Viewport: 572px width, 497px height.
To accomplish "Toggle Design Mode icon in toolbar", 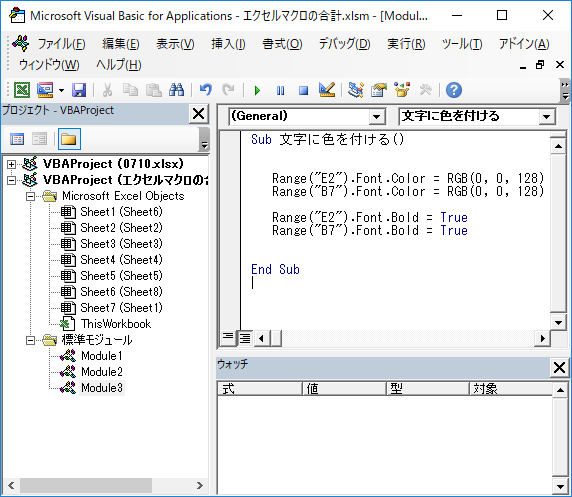I will [x=326, y=90].
